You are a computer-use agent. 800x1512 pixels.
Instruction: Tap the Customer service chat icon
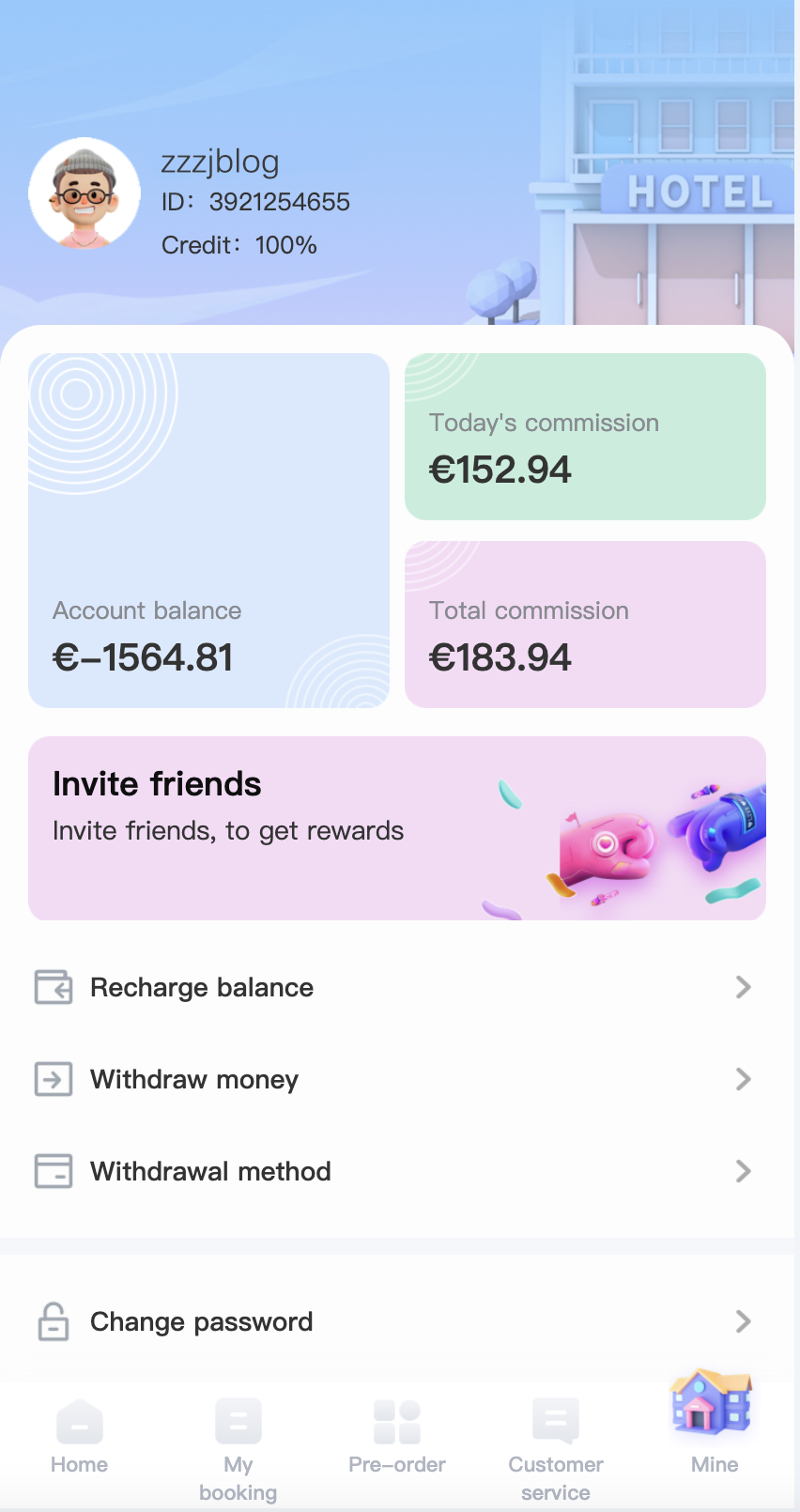(556, 1421)
